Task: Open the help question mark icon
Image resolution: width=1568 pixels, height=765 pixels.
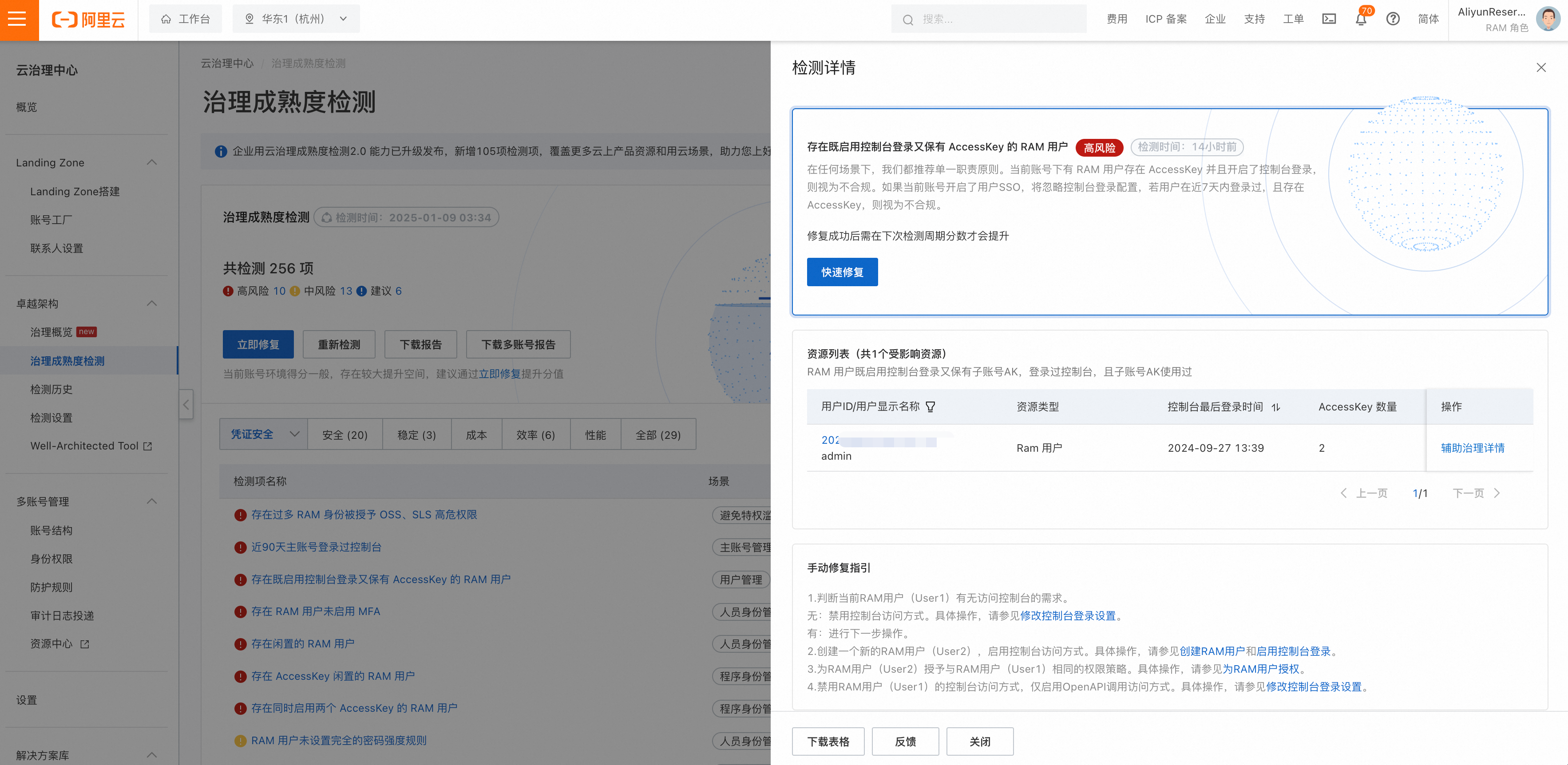Action: coord(1393,19)
